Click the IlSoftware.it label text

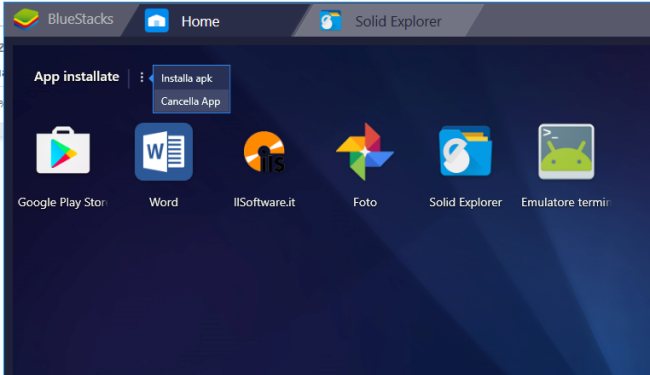[264, 202]
